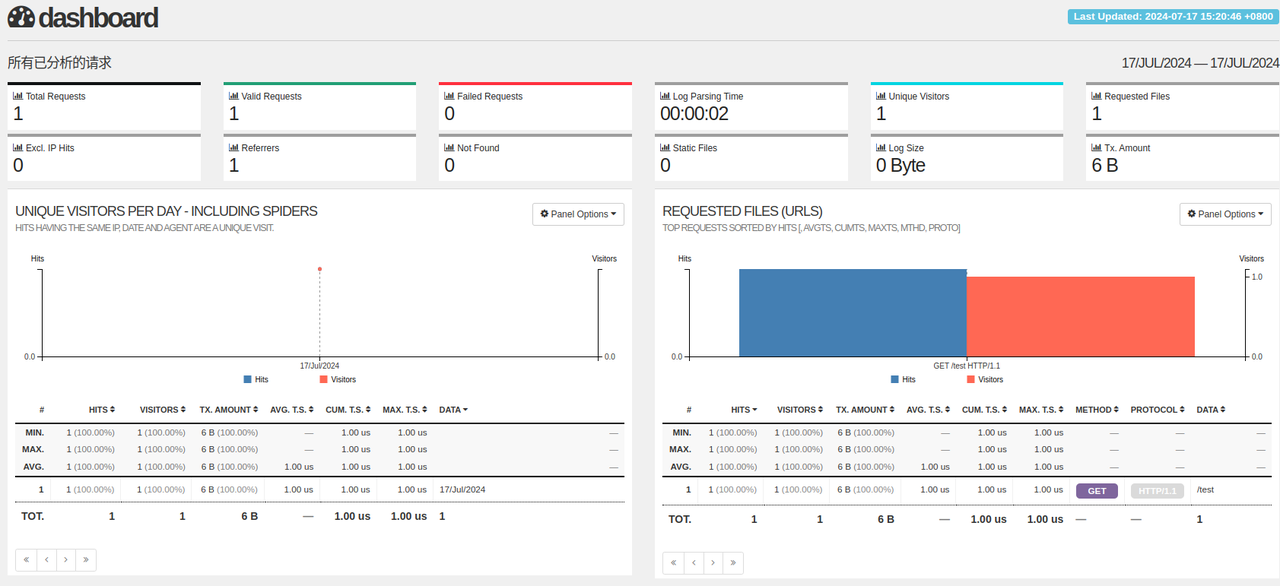
Task: Open Panel Options for Unique Visitors panel
Action: 578,214
